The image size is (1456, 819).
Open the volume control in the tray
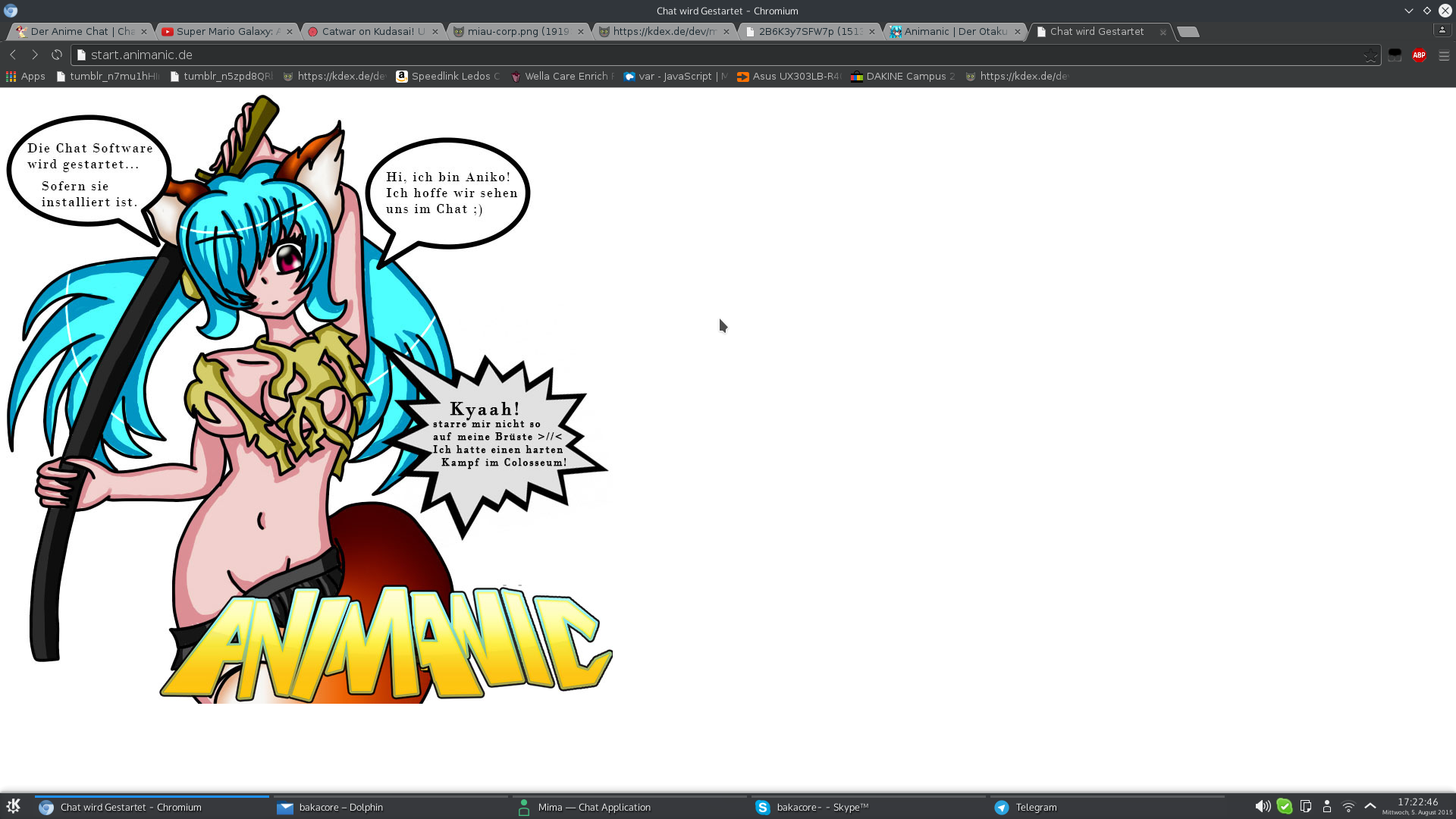tap(1262, 807)
